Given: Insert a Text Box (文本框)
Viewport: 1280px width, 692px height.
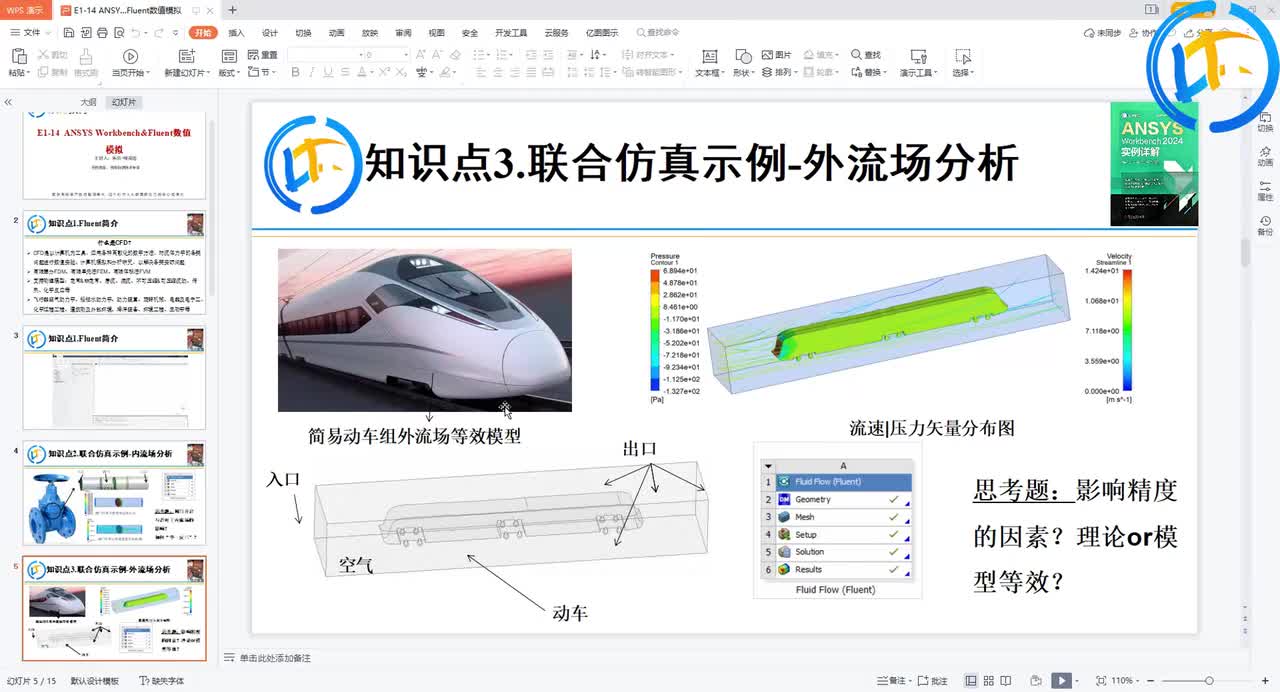Looking at the screenshot, I should click(x=709, y=62).
